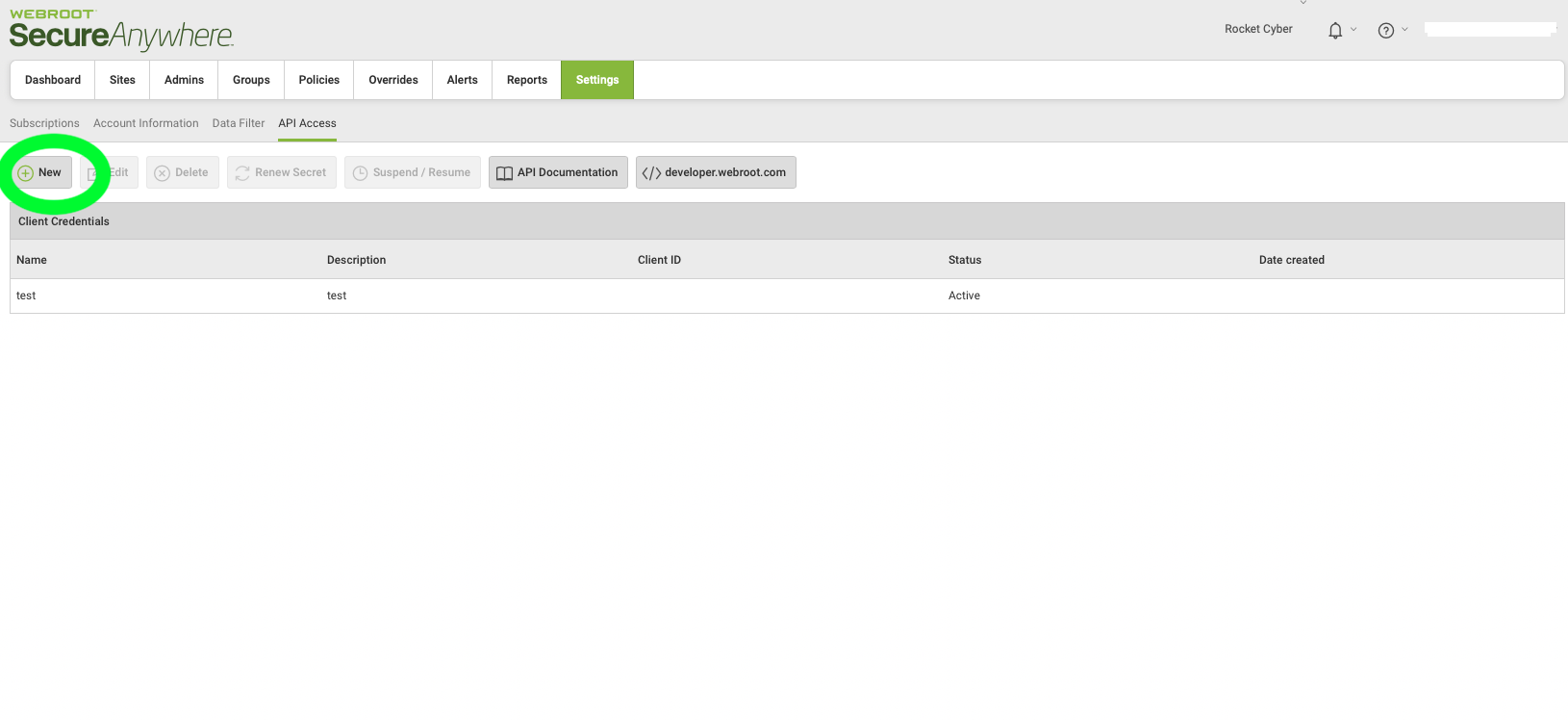Click the 'Active' status cell
The height and width of the screenshot is (720, 1568).
(964, 296)
